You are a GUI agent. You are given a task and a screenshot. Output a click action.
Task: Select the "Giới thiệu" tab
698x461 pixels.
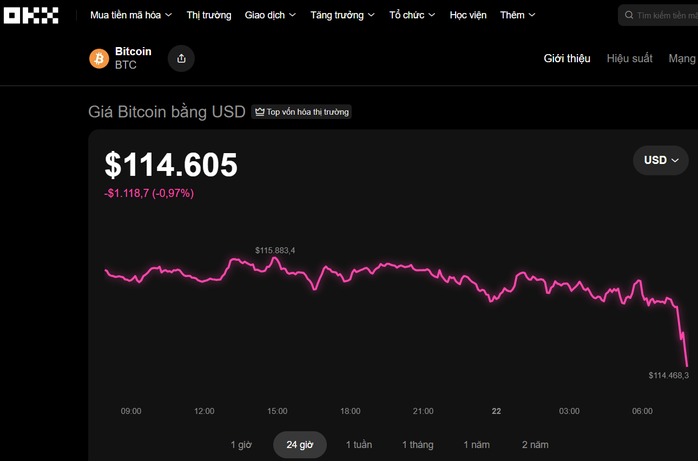567,59
